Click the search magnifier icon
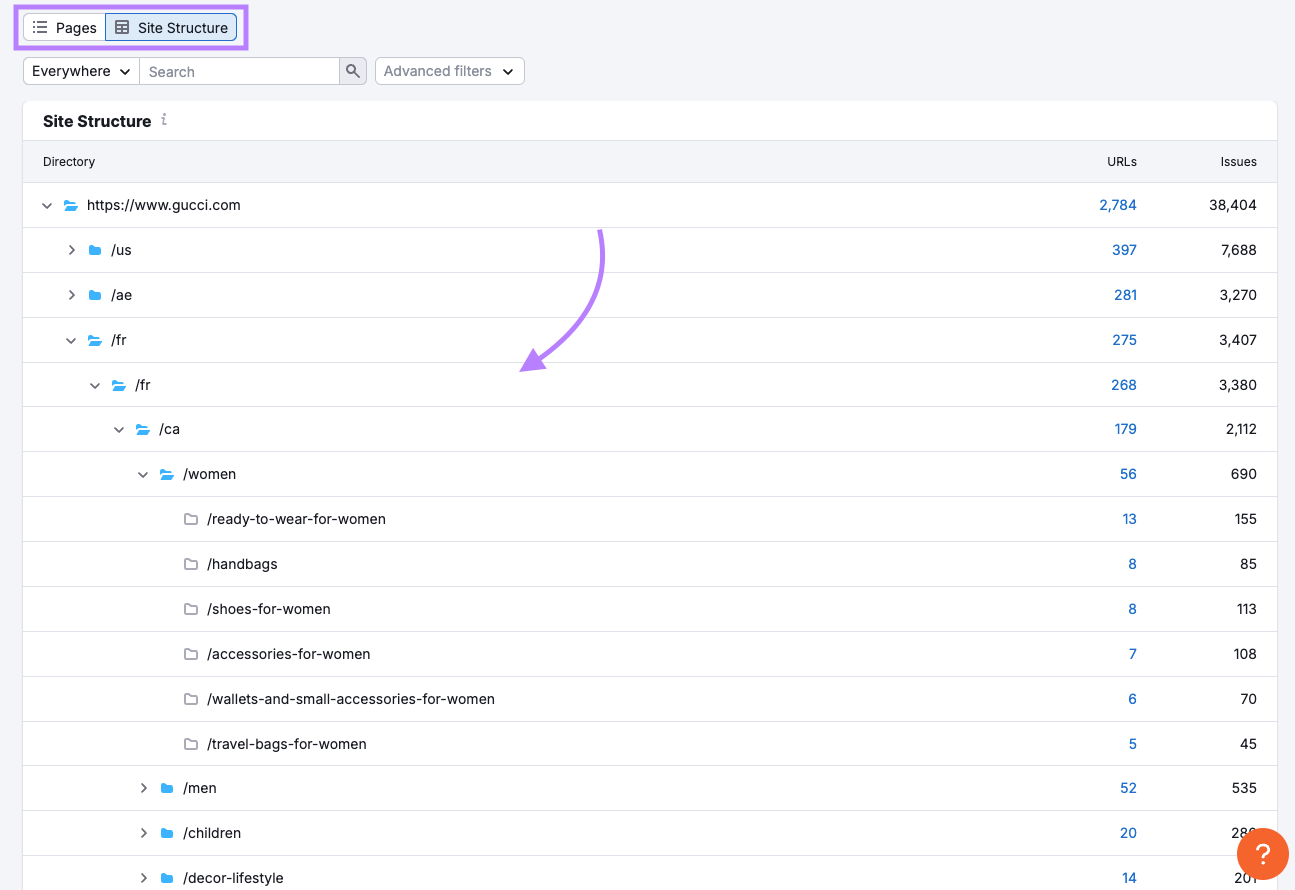 353,71
